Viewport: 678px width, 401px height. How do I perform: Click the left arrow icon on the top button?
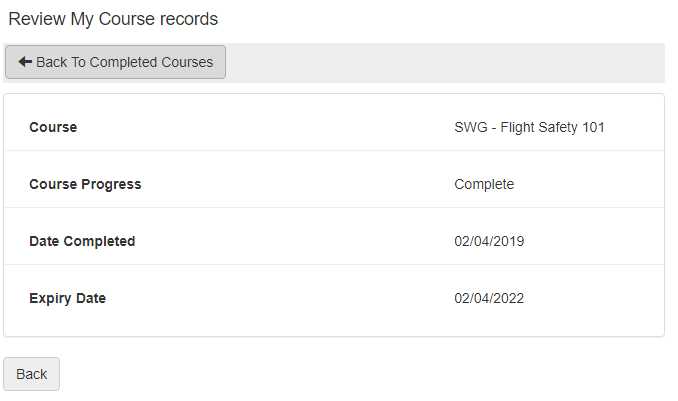click(25, 62)
